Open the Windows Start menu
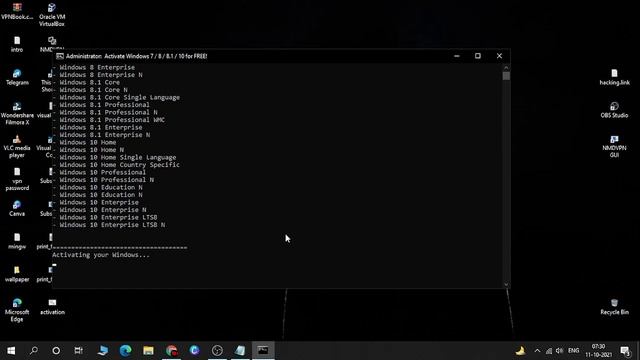640x360 pixels. 11,351
